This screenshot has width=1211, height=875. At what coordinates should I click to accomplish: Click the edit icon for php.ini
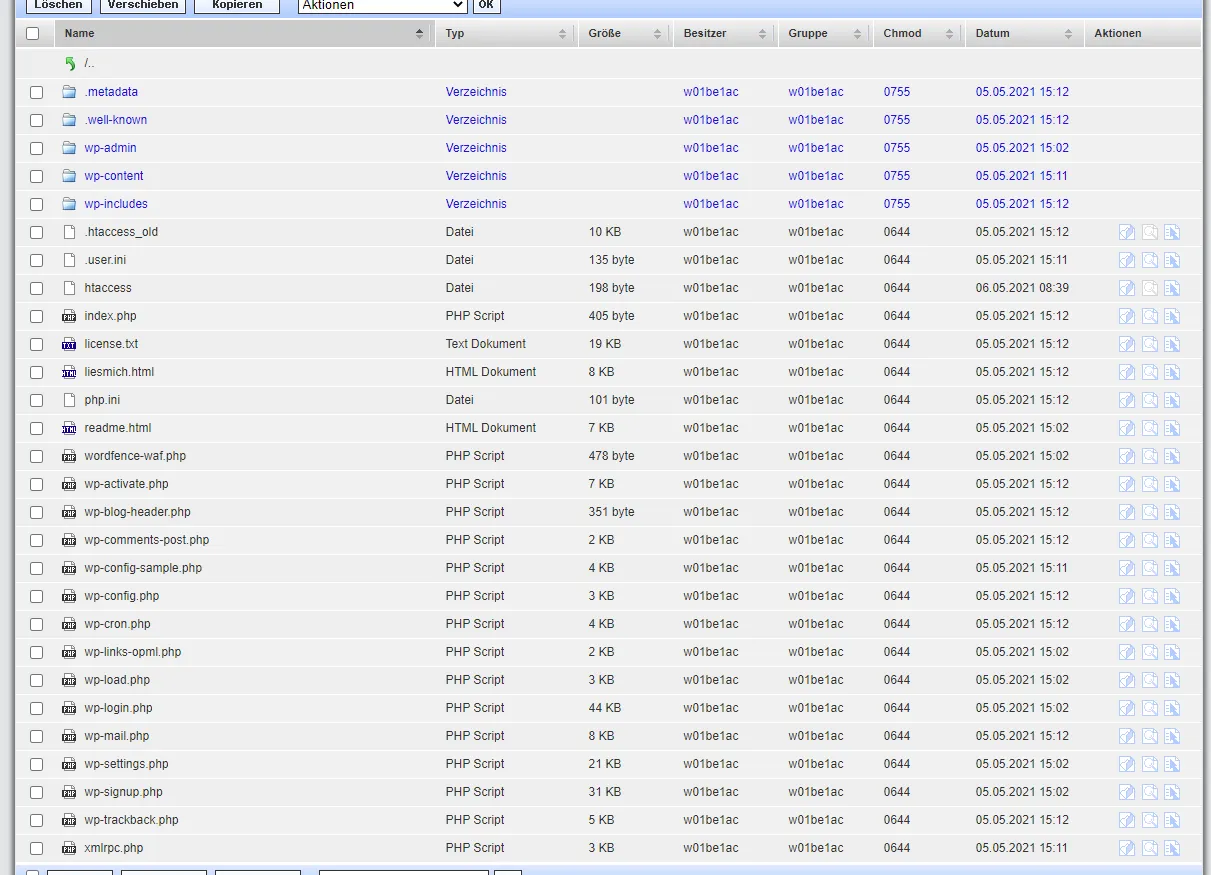tap(1127, 400)
